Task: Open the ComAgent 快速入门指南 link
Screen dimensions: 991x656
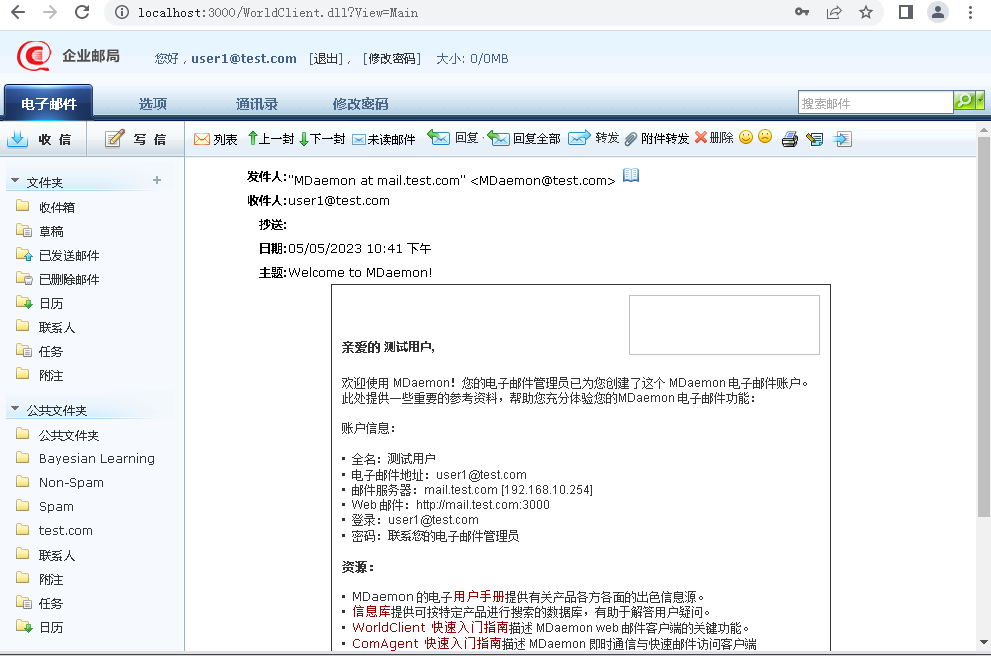Action: 427,643
